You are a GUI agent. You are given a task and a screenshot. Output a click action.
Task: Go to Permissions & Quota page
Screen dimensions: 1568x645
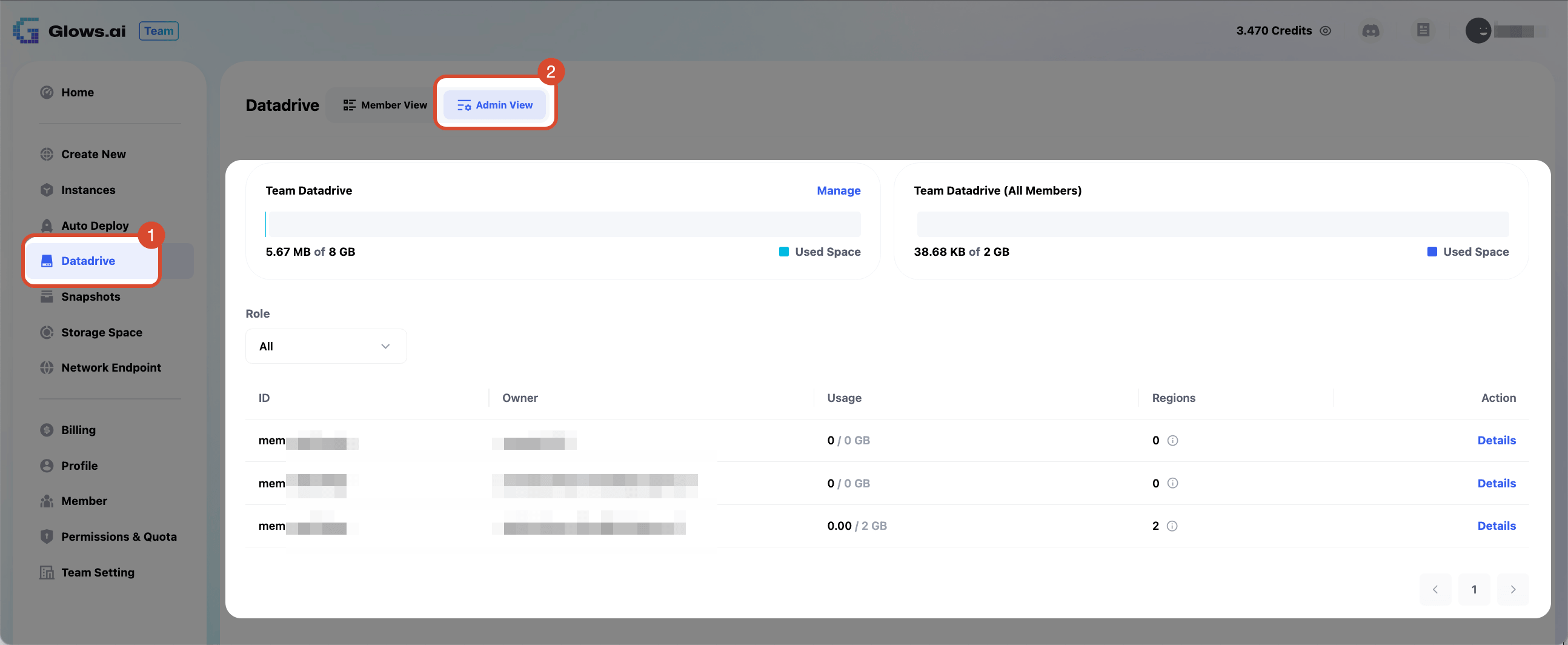[x=119, y=536]
